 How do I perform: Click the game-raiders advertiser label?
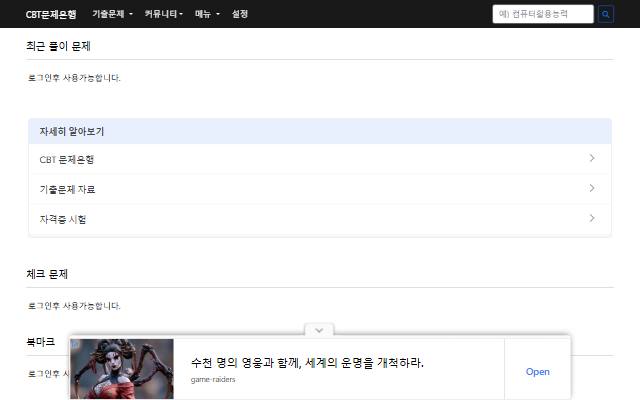213,380
